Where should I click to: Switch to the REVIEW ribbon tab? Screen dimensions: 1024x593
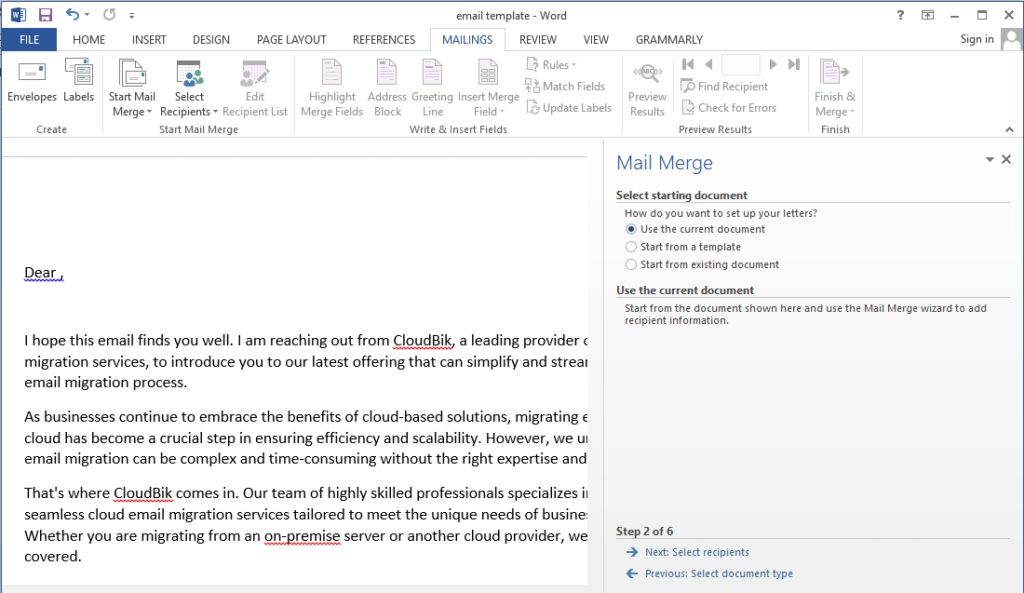coord(538,39)
